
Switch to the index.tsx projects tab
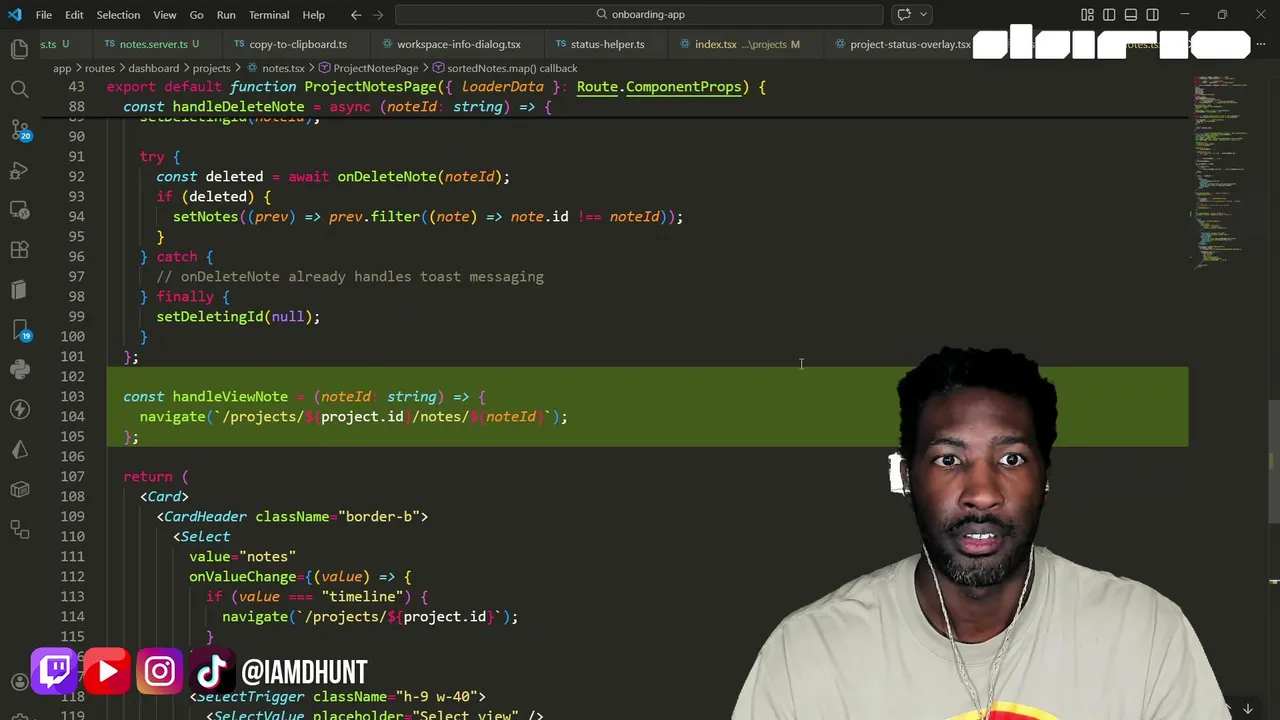coord(746,44)
